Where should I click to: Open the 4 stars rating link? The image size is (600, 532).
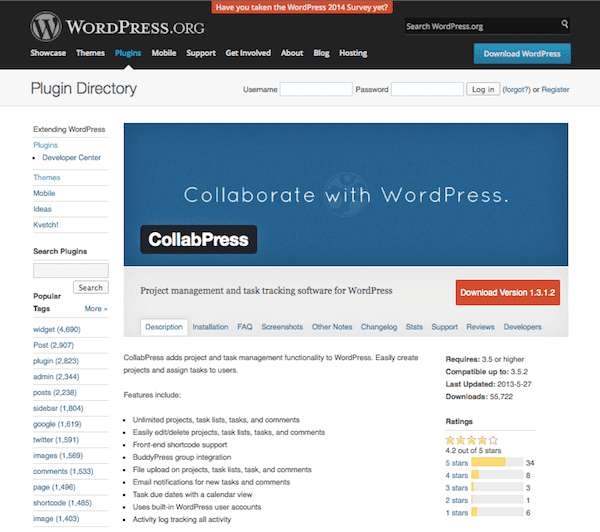(x=457, y=475)
